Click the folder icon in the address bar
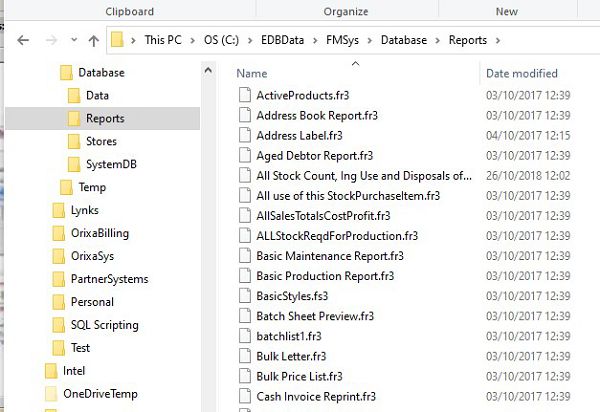 pyautogui.click(x=117, y=40)
